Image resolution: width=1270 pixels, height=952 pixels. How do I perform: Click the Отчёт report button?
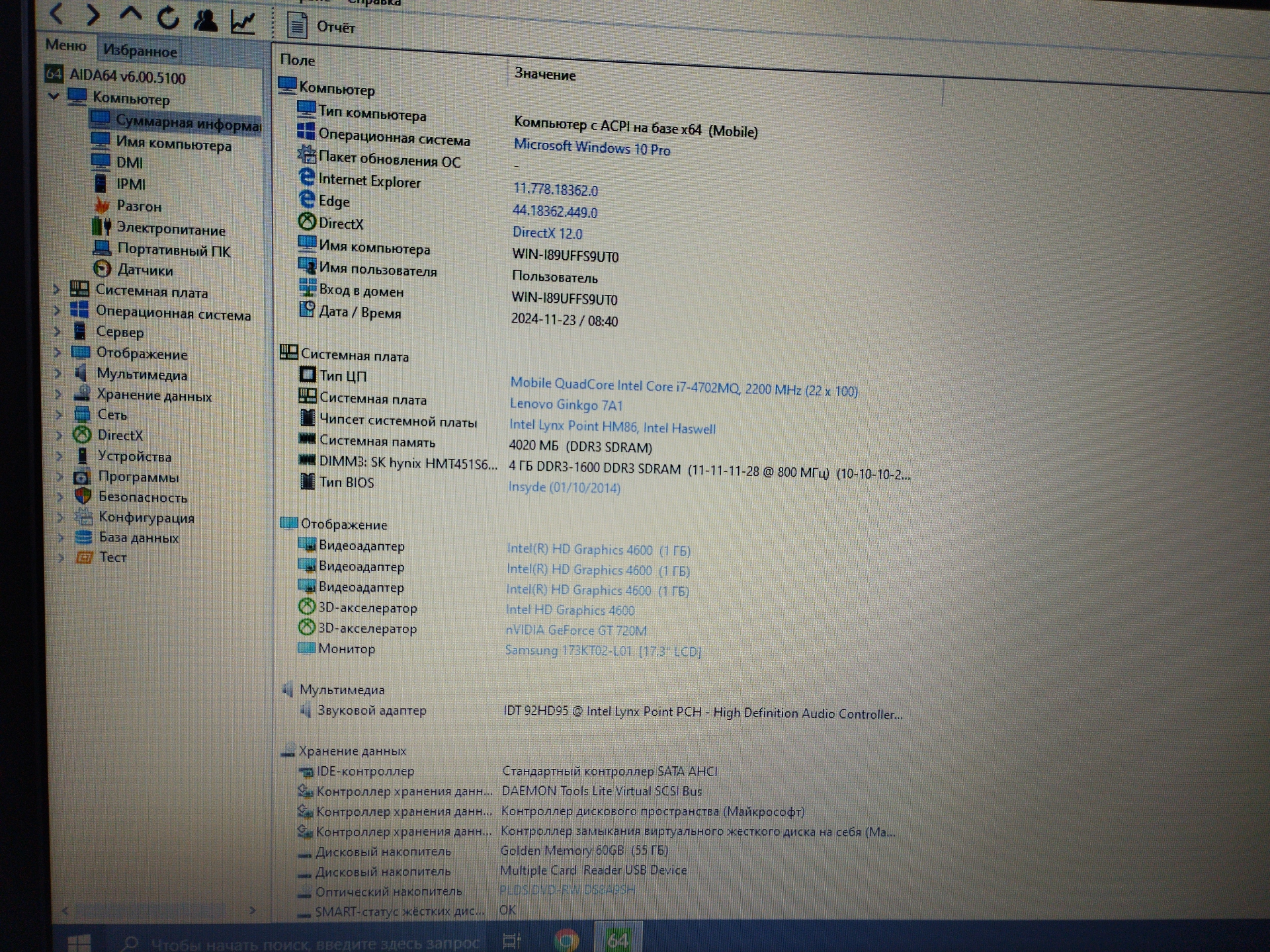[321, 26]
